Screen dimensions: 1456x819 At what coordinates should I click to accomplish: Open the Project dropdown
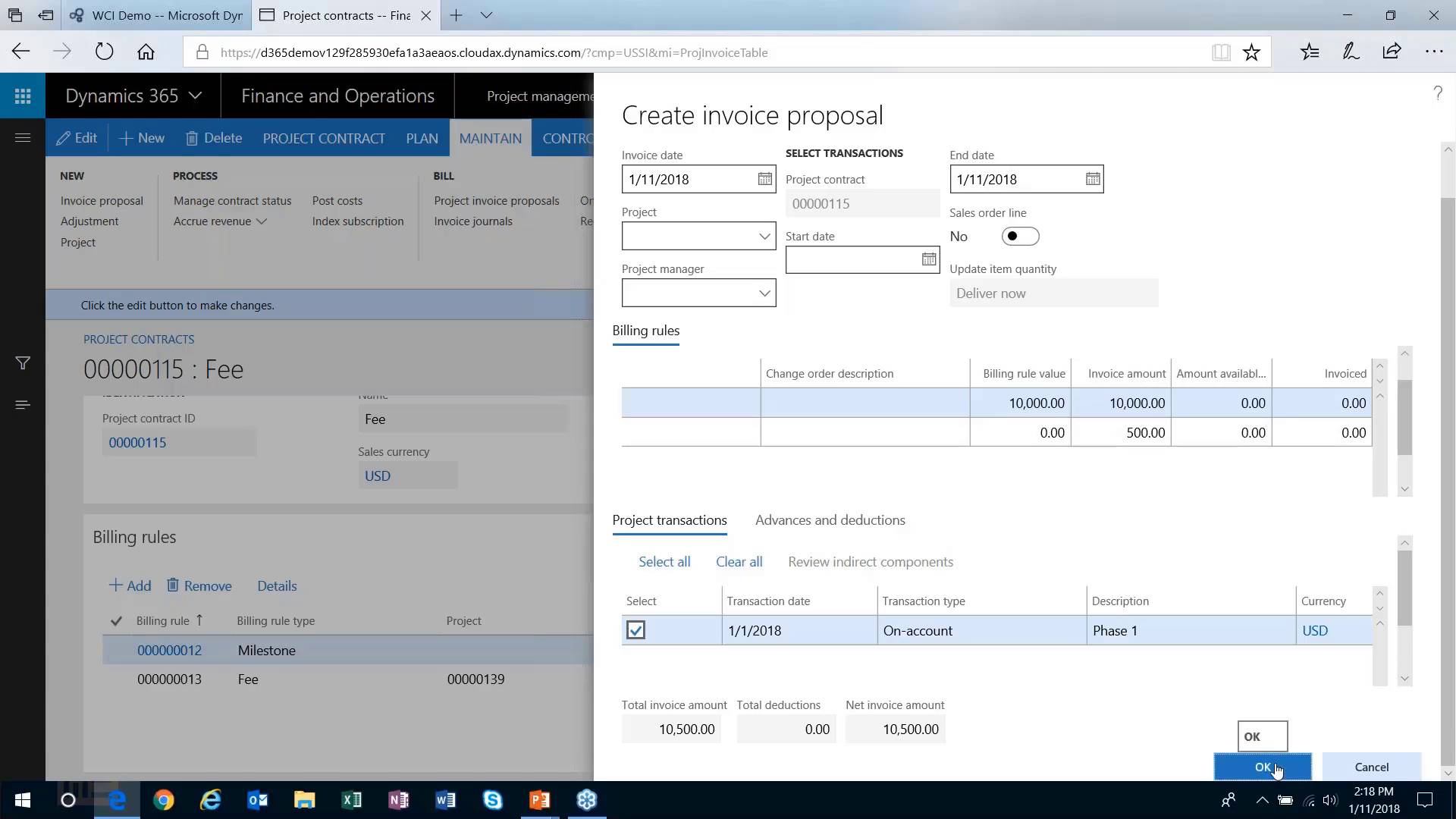point(764,236)
